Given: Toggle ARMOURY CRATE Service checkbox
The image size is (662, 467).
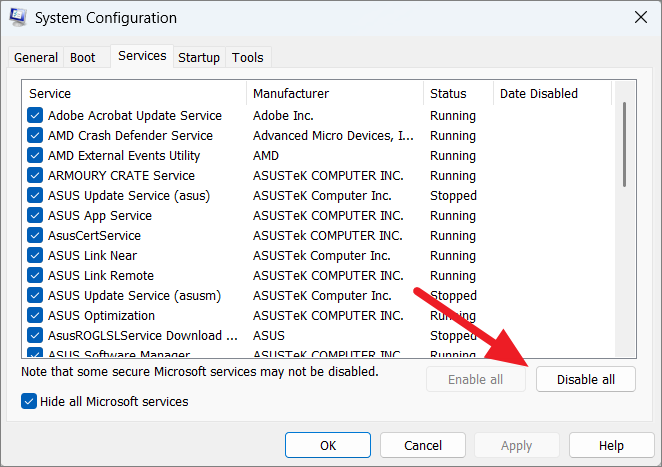Looking at the screenshot, I should point(35,175).
